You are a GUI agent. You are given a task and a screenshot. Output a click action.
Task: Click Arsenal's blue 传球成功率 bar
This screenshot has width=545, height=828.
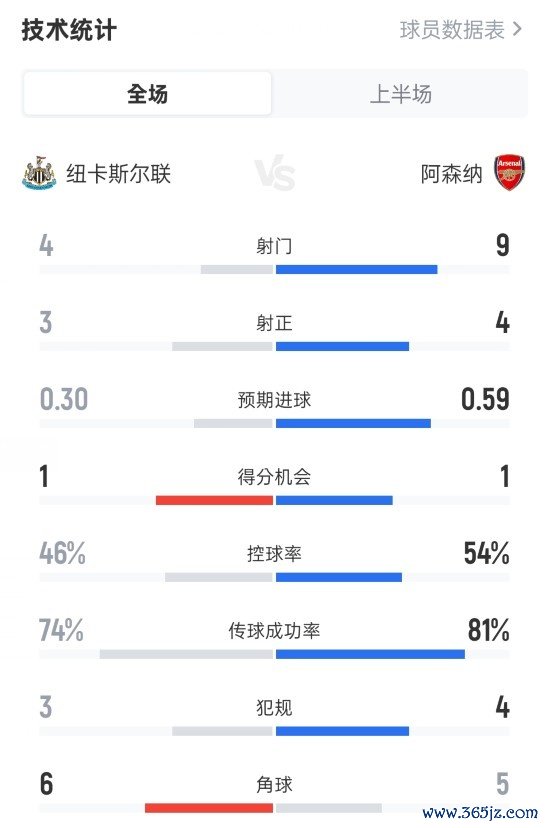(370, 654)
